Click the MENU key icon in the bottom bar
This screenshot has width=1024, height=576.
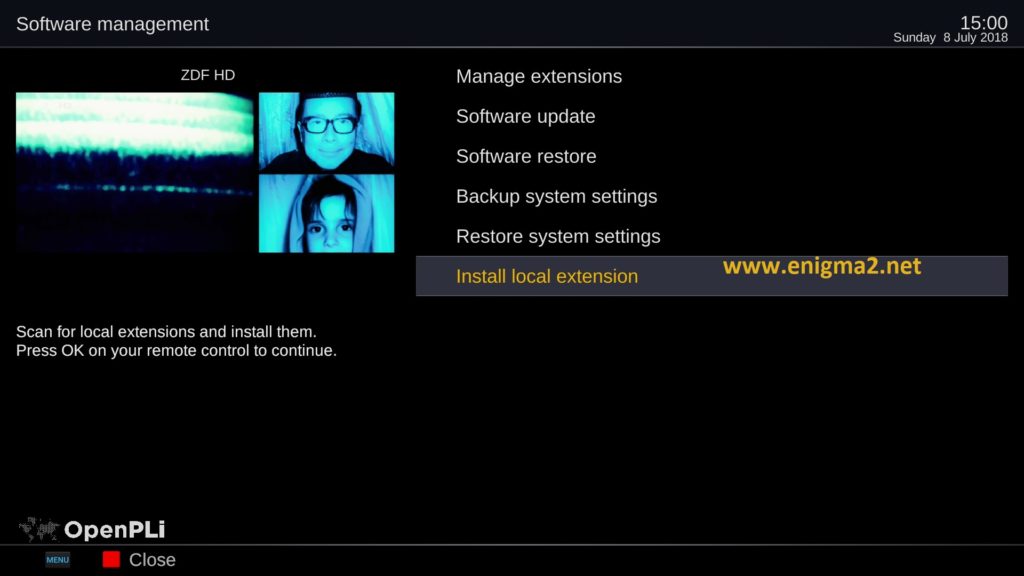[x=57, y=560]
